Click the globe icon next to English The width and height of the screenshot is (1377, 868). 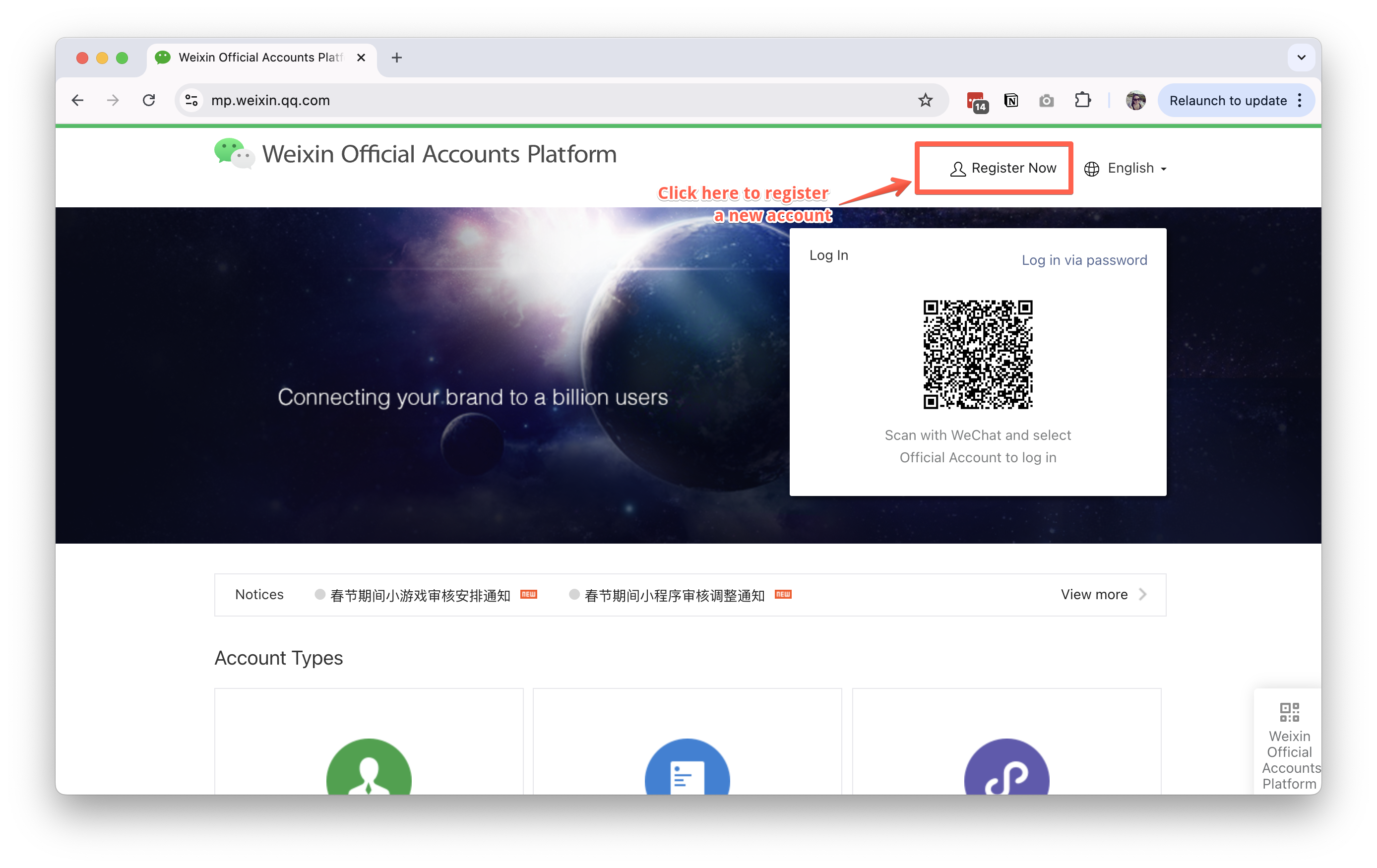(1092, 168)
